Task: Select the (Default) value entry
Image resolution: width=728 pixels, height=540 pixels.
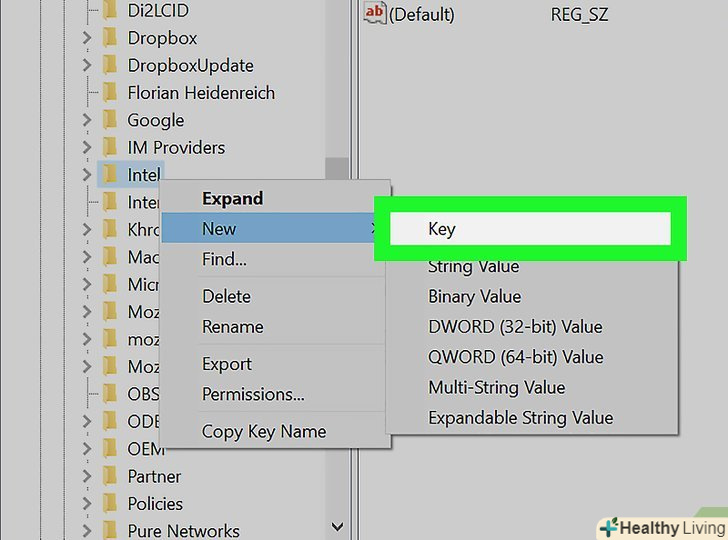Action: tap(422, 14)
